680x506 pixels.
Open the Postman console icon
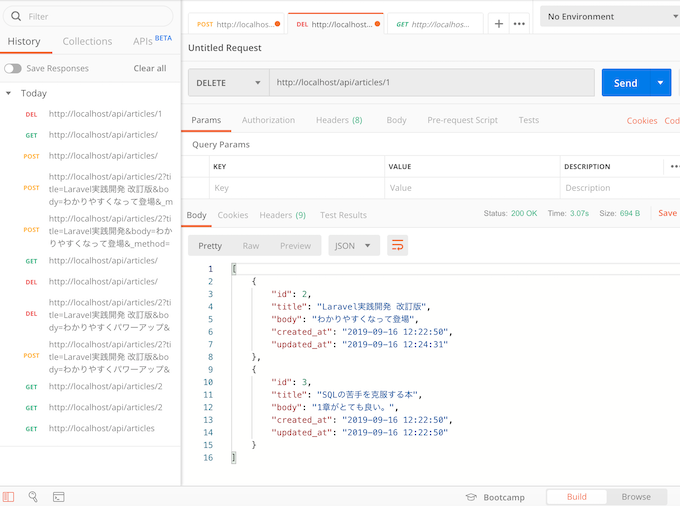click(59, 497)
